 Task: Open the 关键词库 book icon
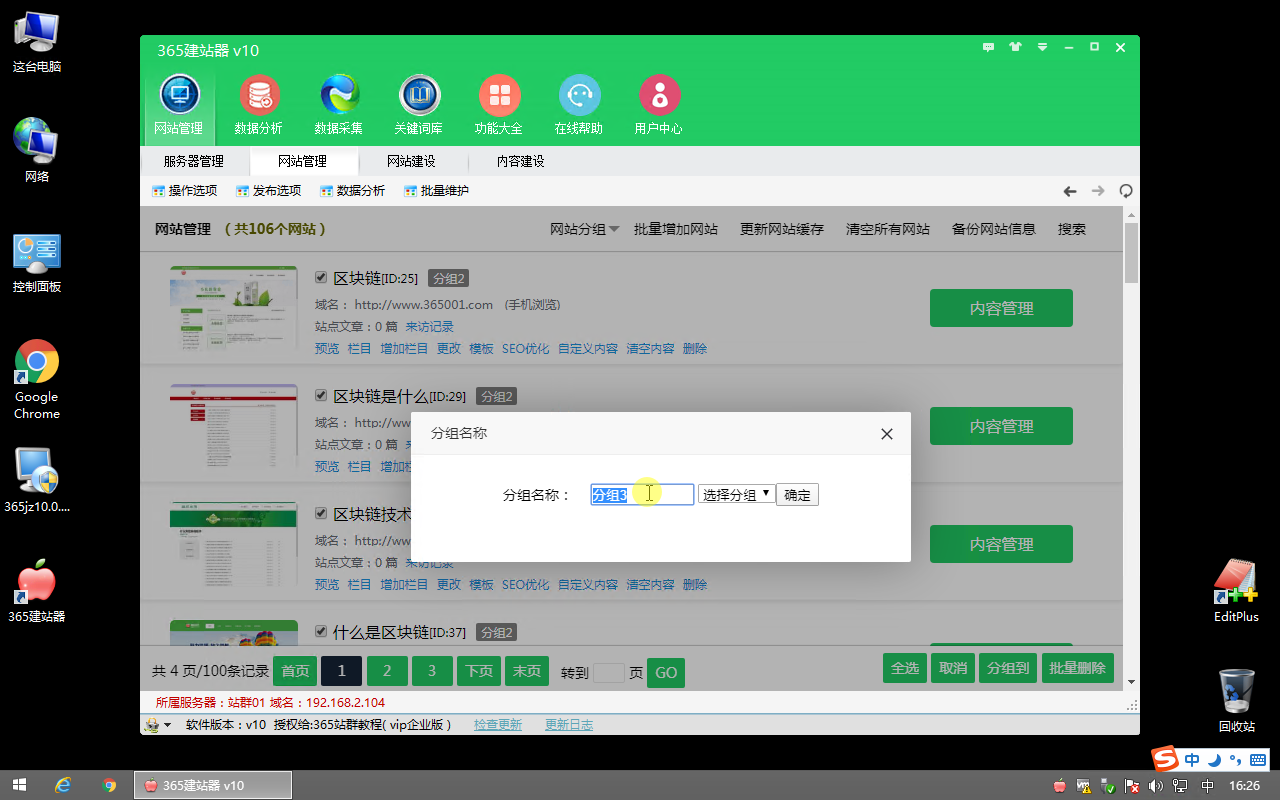pyautogui.click(x=419, y=105)
